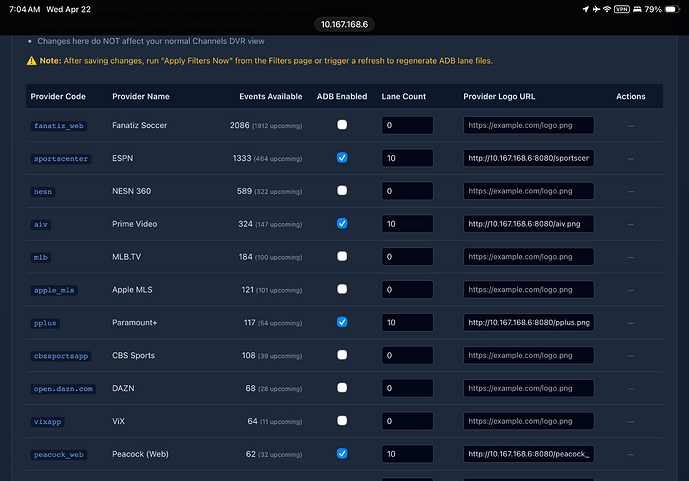Select the fanatiz_web provider code
The image size is (689, 481).
[x=58, y=126]
